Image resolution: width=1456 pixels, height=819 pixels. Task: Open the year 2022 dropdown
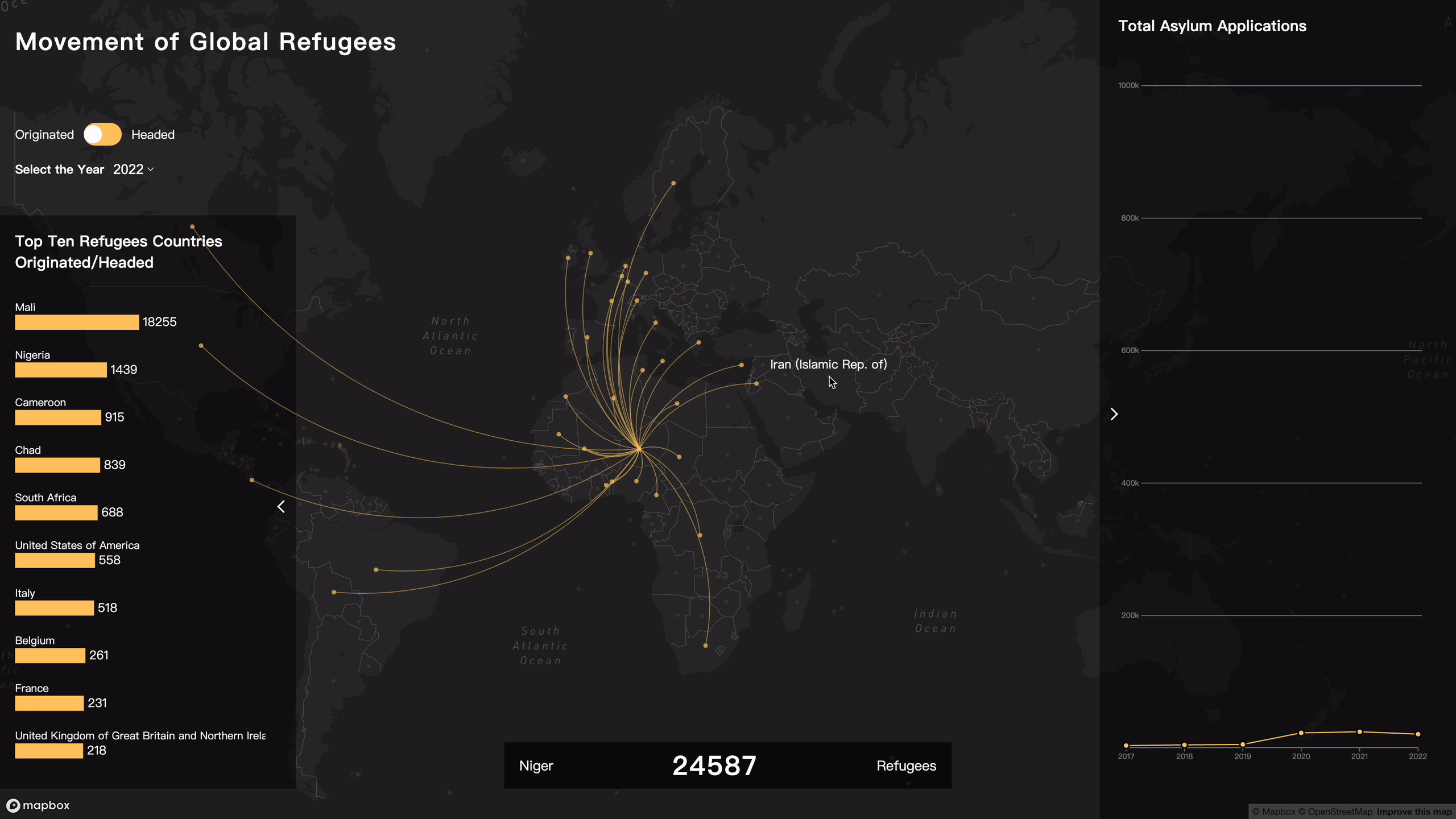pos(134,169)
